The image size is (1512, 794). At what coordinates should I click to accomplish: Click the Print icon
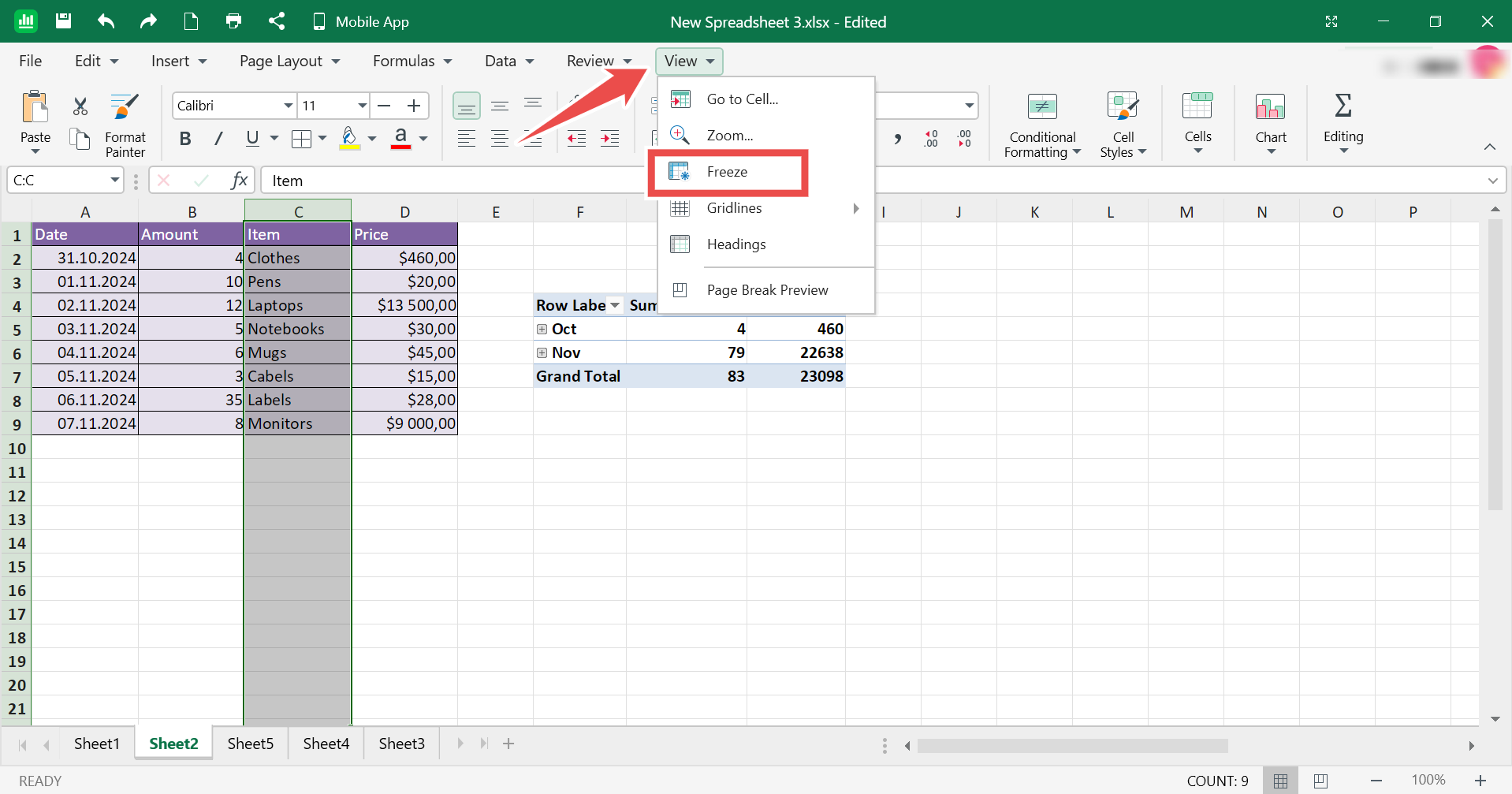pyautogui.click(x=233, y=21)
